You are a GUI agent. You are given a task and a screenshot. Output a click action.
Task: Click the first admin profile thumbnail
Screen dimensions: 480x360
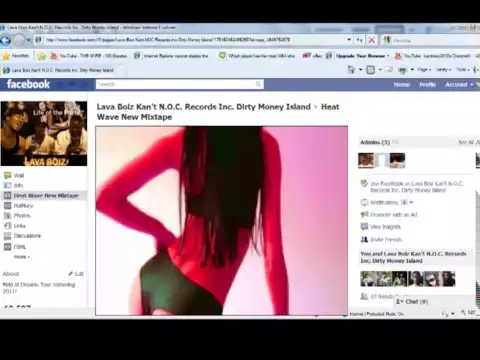click(x=366, y=160)
